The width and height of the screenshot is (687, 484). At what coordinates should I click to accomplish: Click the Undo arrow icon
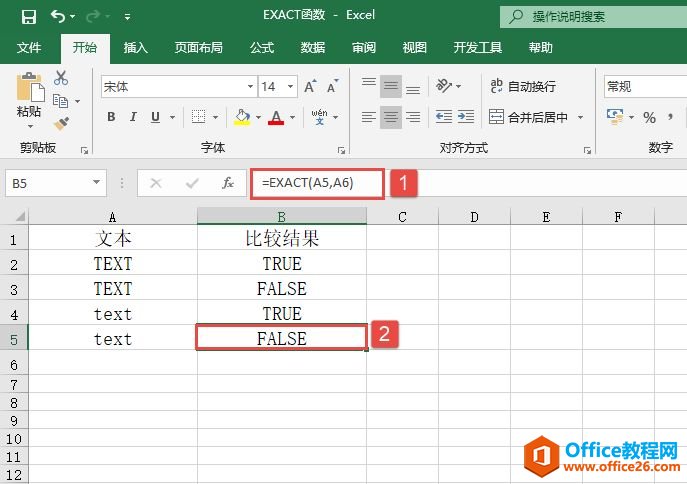pos(57,16)
